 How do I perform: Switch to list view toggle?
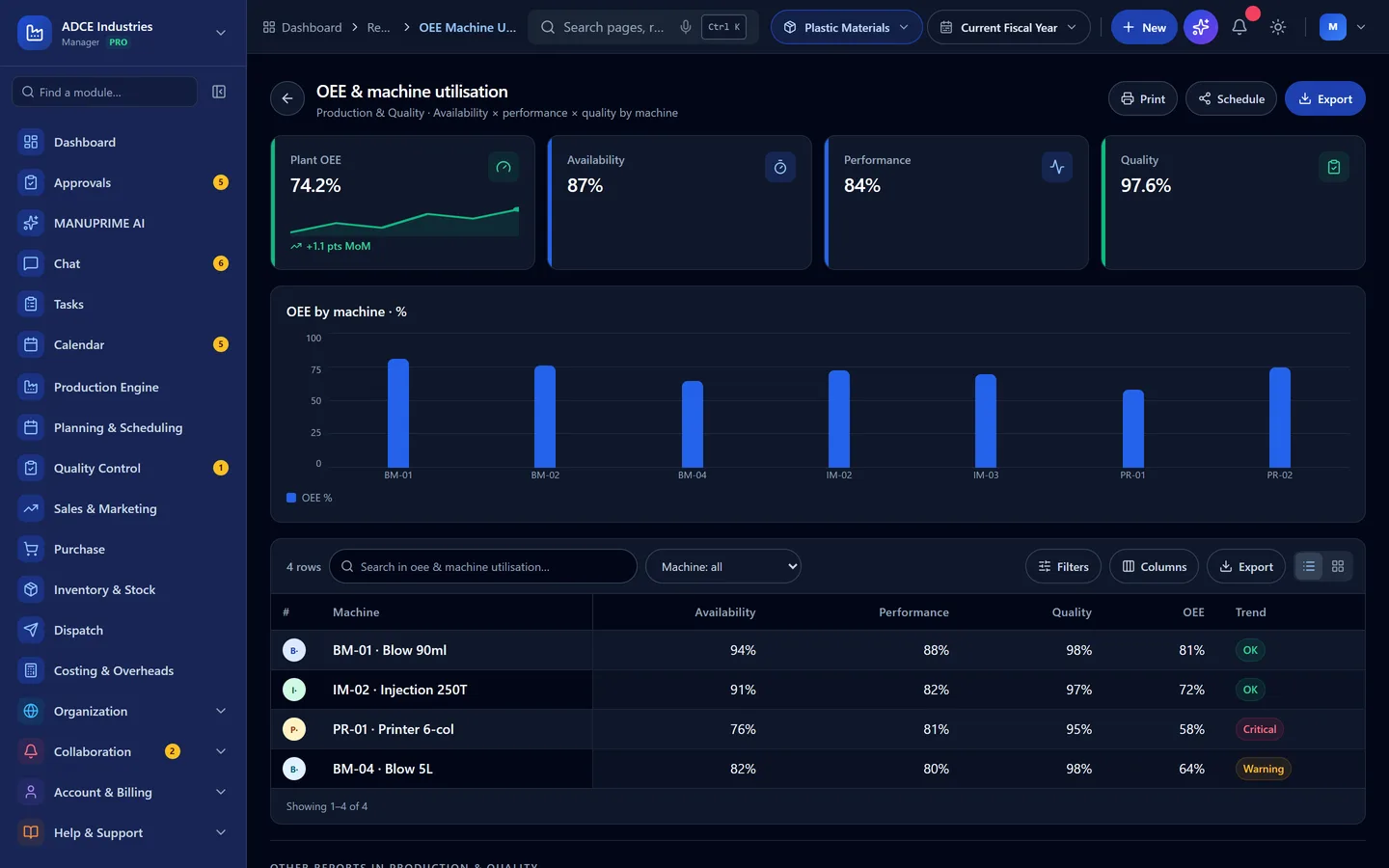[1309, 566]
